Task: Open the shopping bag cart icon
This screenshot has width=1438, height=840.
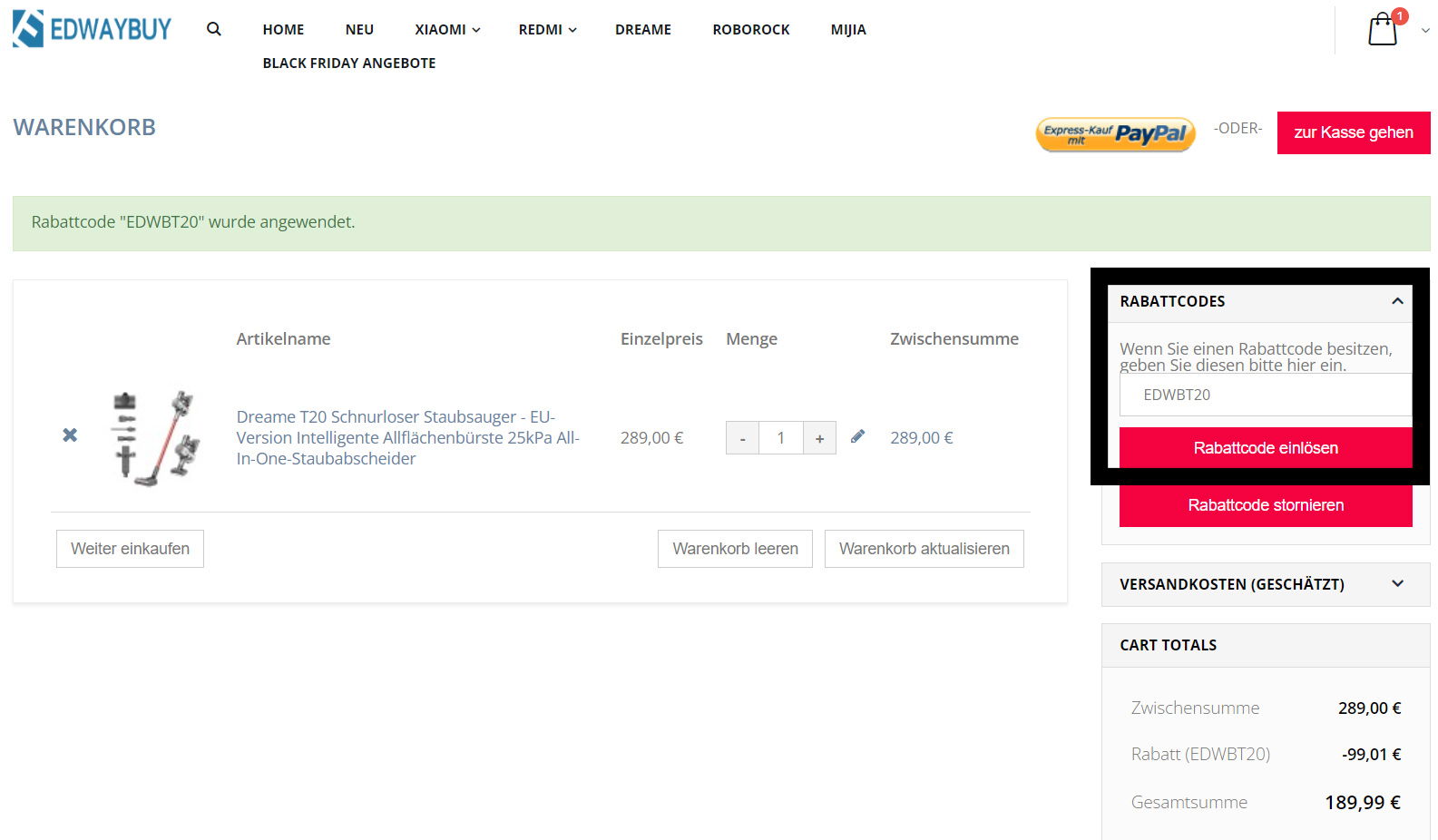Action: [x=1383, y=29]
